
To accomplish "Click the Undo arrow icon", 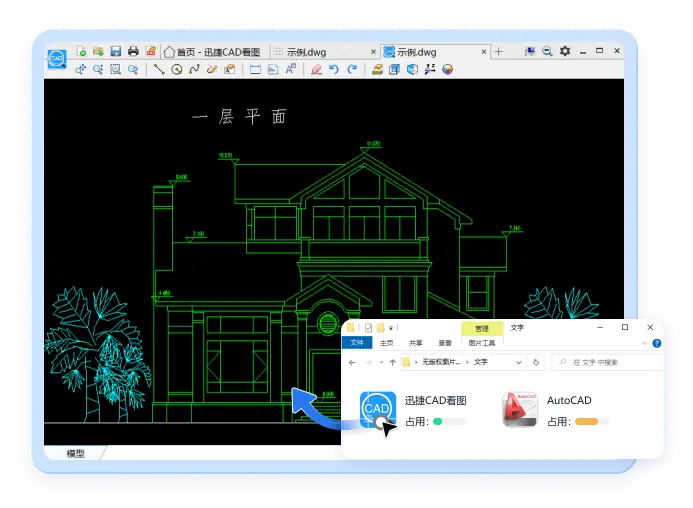I will (x=334, y=69).
